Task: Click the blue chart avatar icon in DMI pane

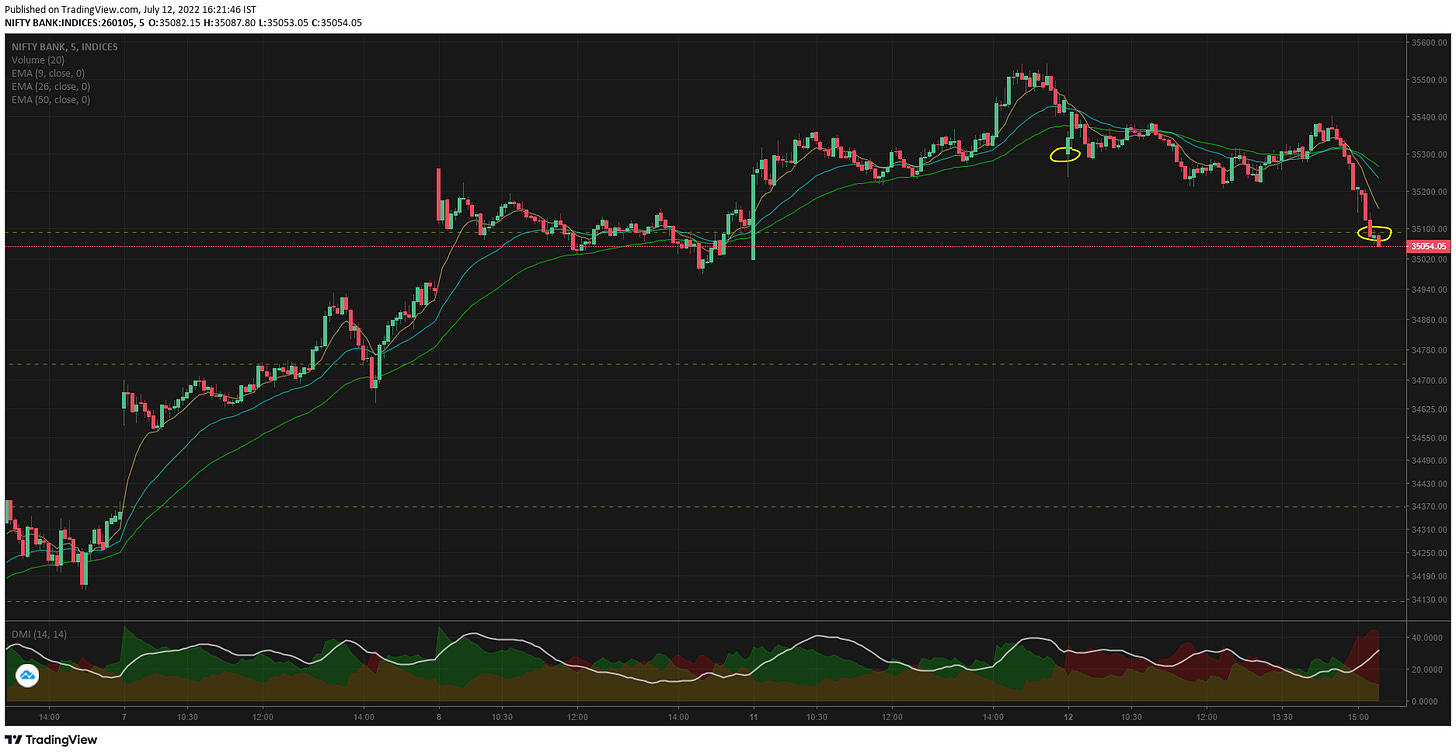Action: 28,676
